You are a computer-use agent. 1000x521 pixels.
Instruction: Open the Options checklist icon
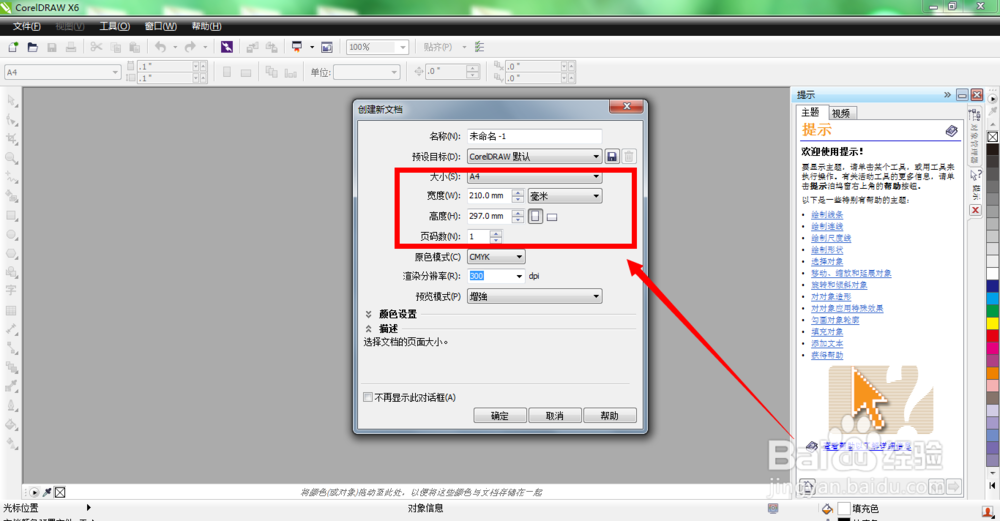[480, 47]
